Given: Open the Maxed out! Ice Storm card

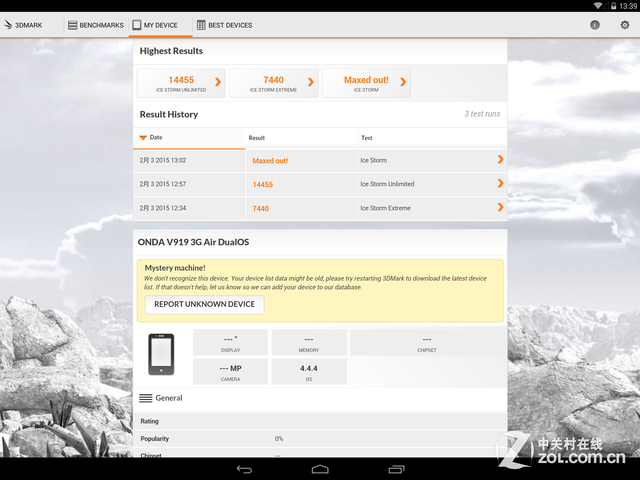Looking at the screenshot, I should click(366, 83).
